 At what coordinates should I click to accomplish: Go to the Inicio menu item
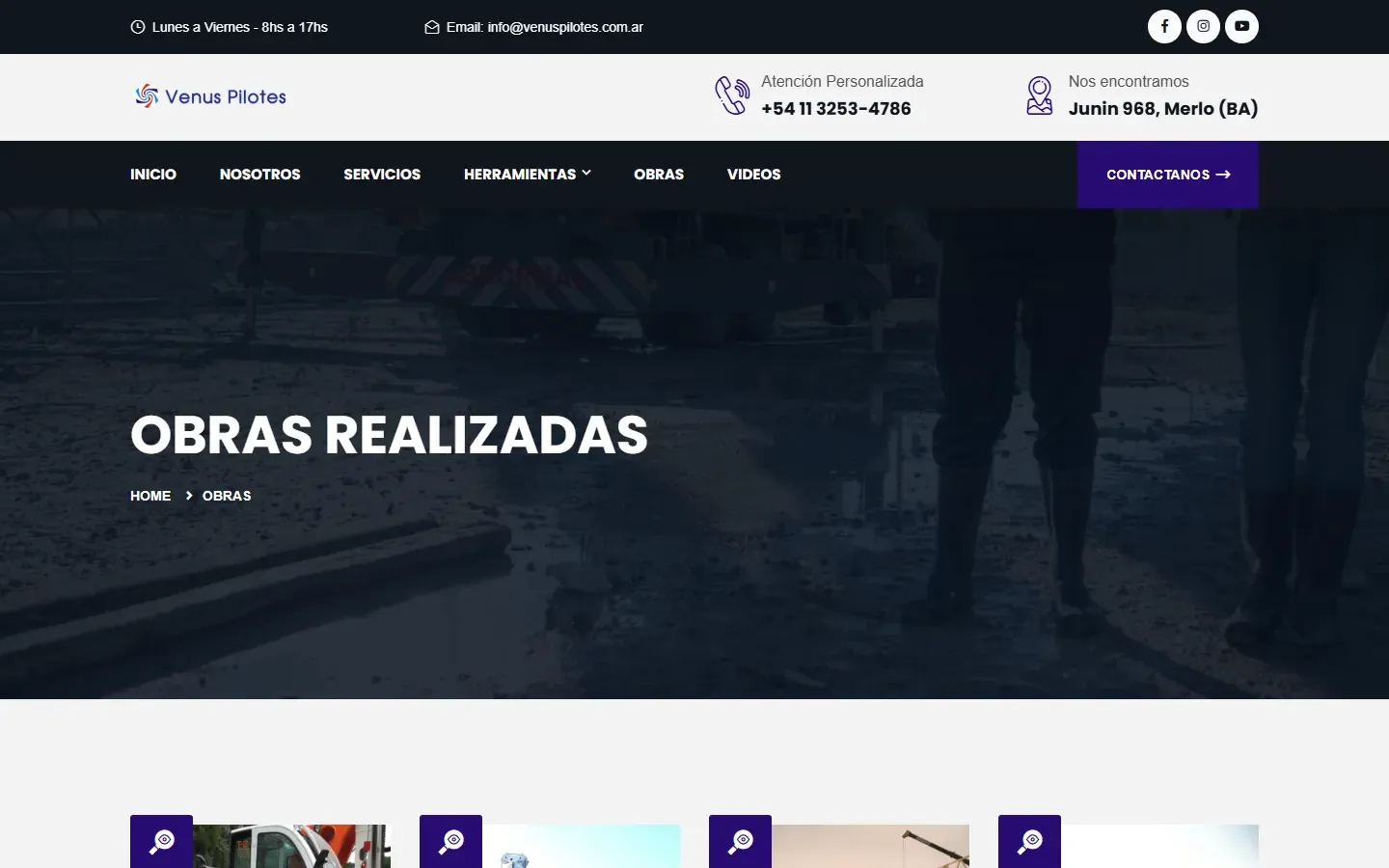click(153, 175)
